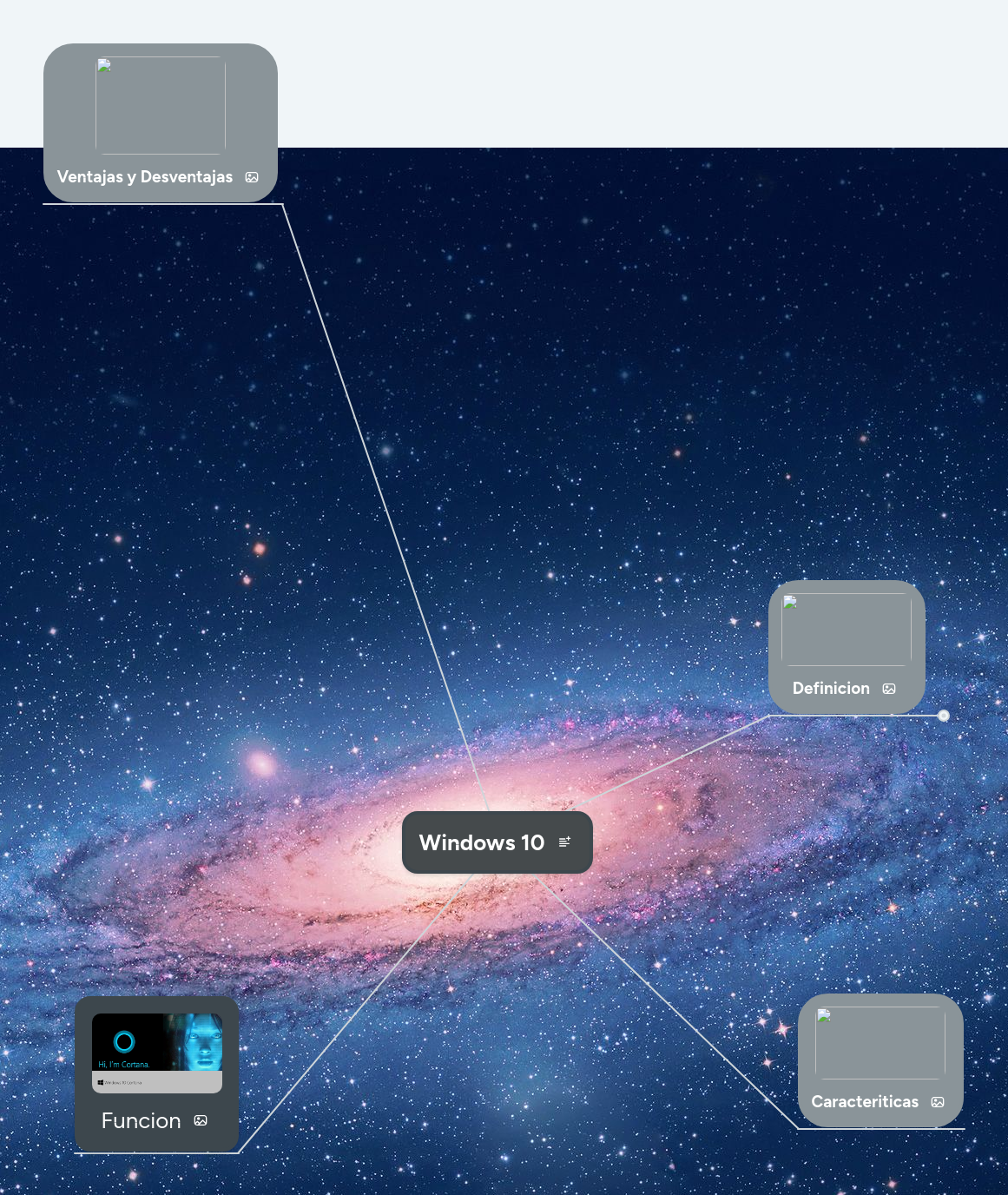View the Cortana thumbnail in the Funcion node
The image size is (1008, 1195).
(156, 1053)
